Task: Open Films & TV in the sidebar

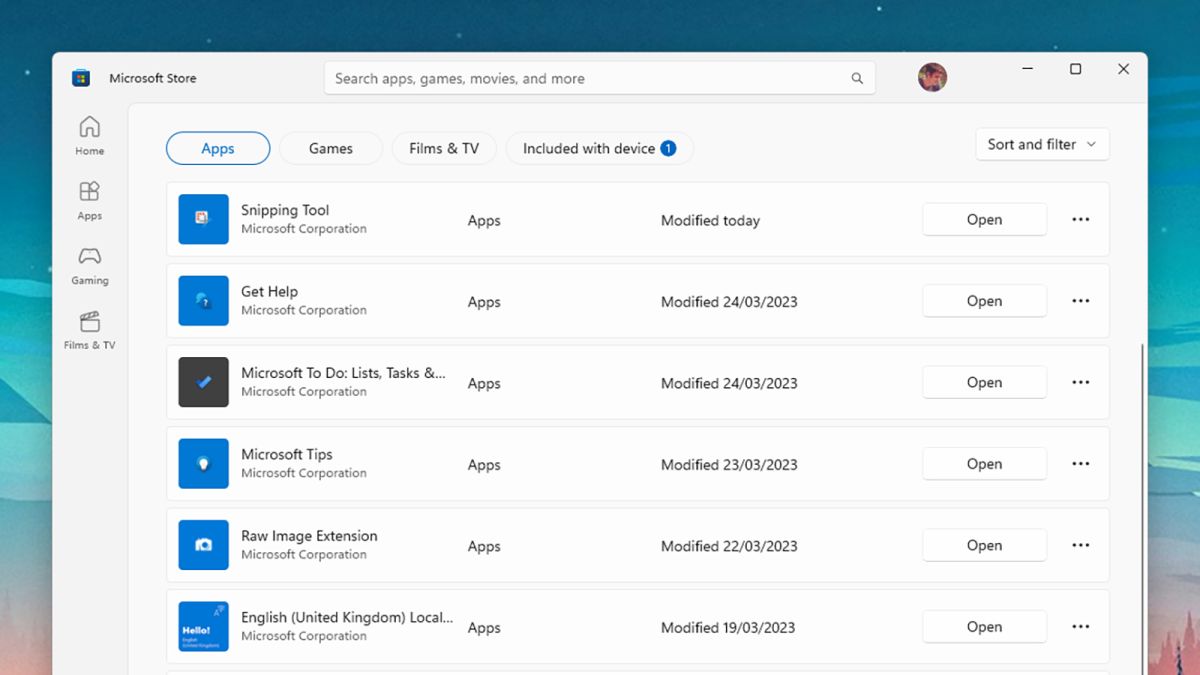Action: [x=89, y=330]
